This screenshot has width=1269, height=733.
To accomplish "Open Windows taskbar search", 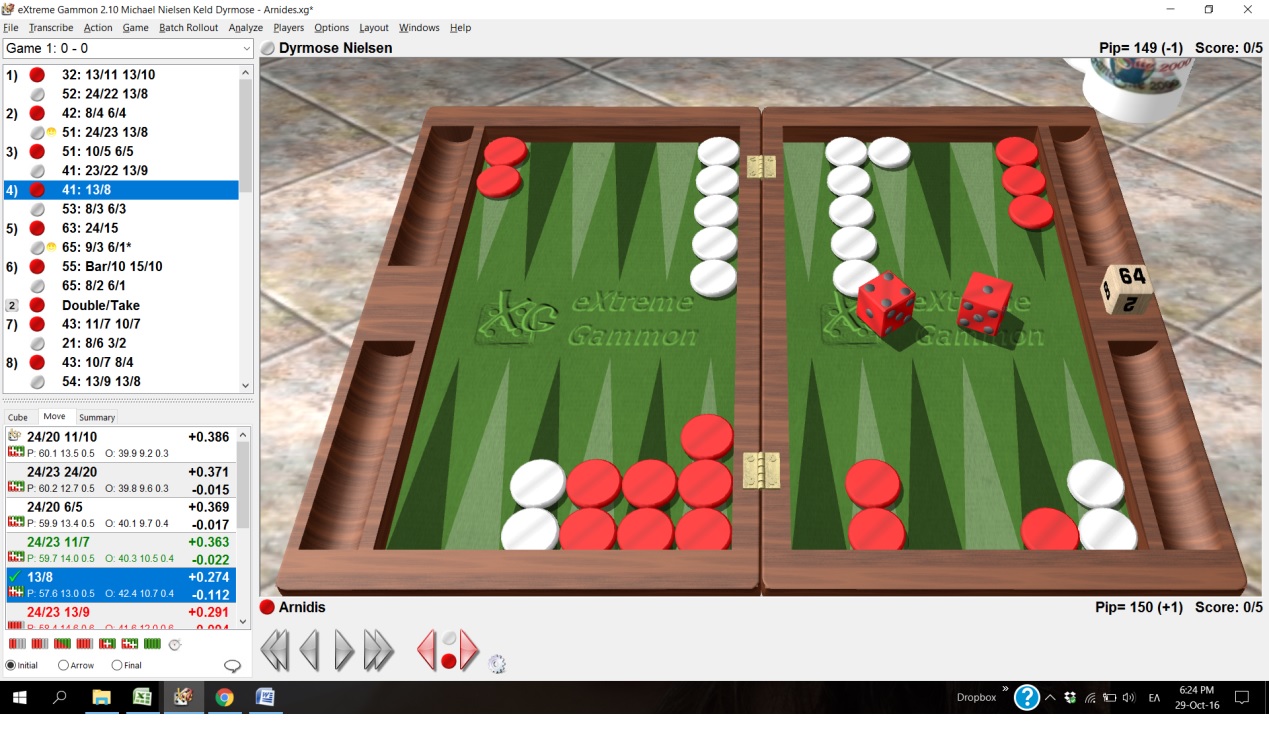I will point(60,697).
